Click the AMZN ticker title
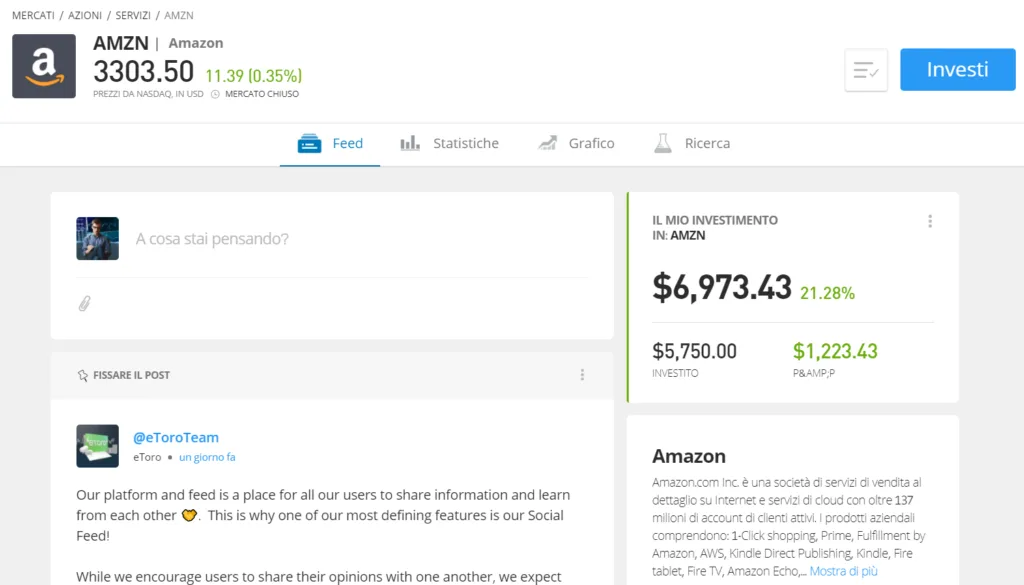The image size is (1024, 585). pyautogui.click(x=121, y=43)
